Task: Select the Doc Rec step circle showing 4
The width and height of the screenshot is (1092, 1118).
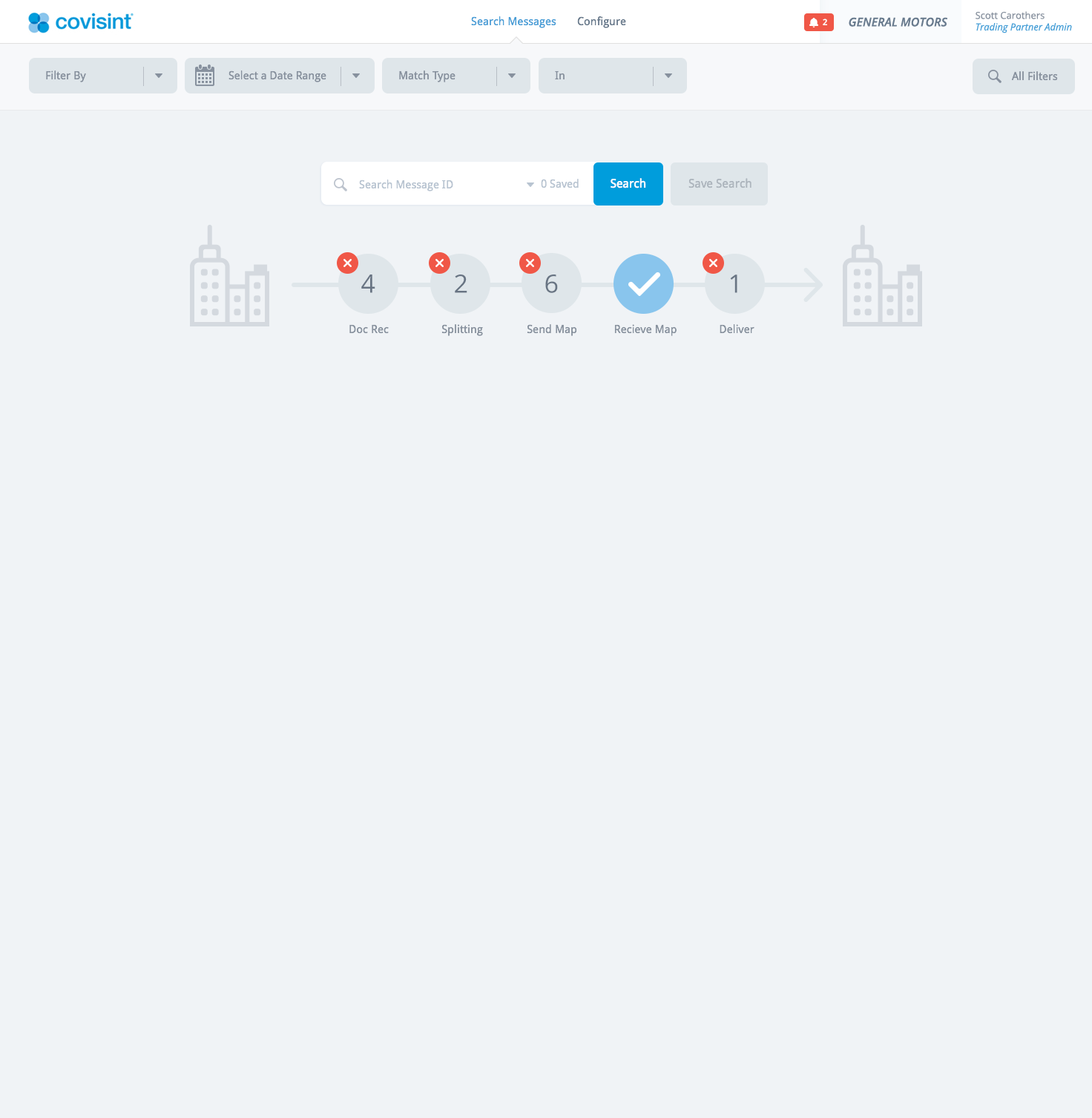Action: [x=368, y=284]
